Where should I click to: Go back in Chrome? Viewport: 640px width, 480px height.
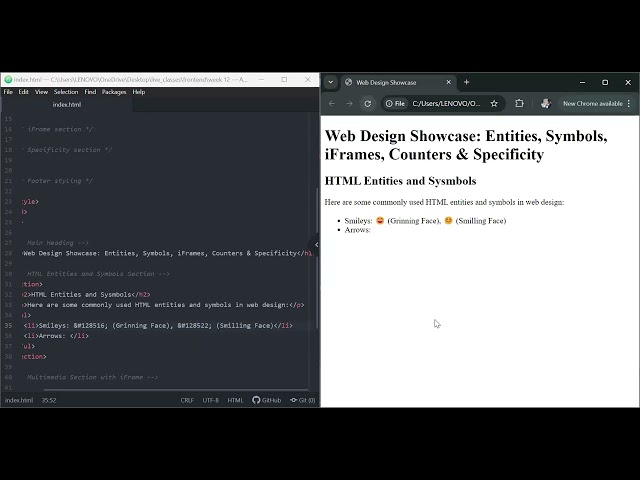pos(332,104)
